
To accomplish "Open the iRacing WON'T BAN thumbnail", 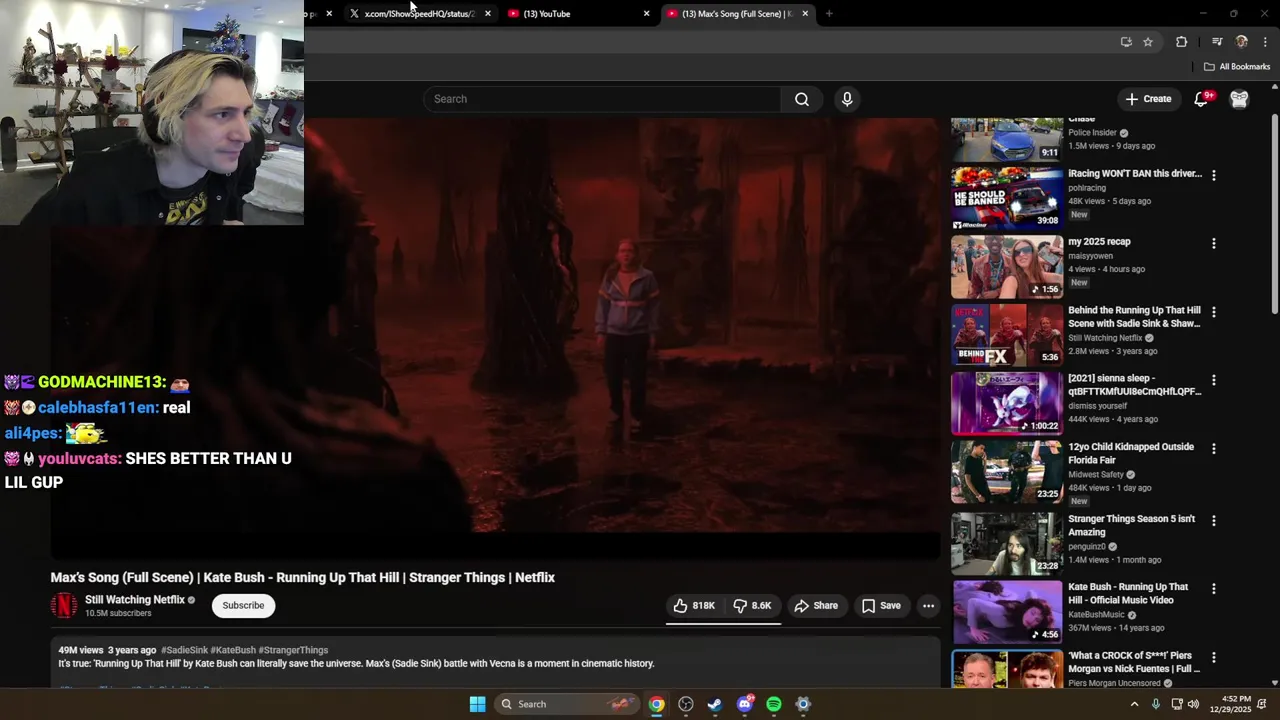I will click(x=1007, y=198).
